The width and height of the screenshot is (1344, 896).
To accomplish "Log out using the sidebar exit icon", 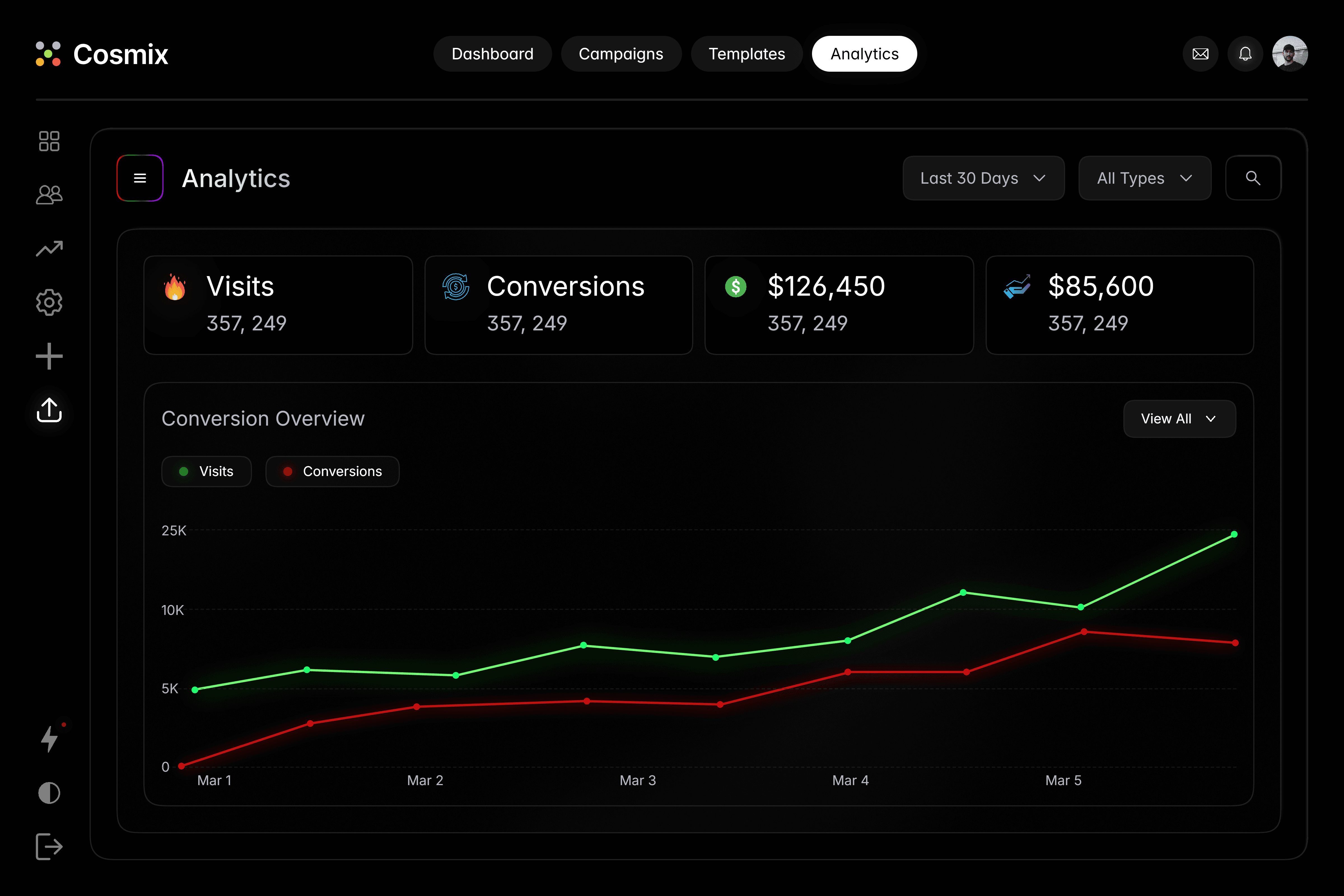I will tap(49, 847).
